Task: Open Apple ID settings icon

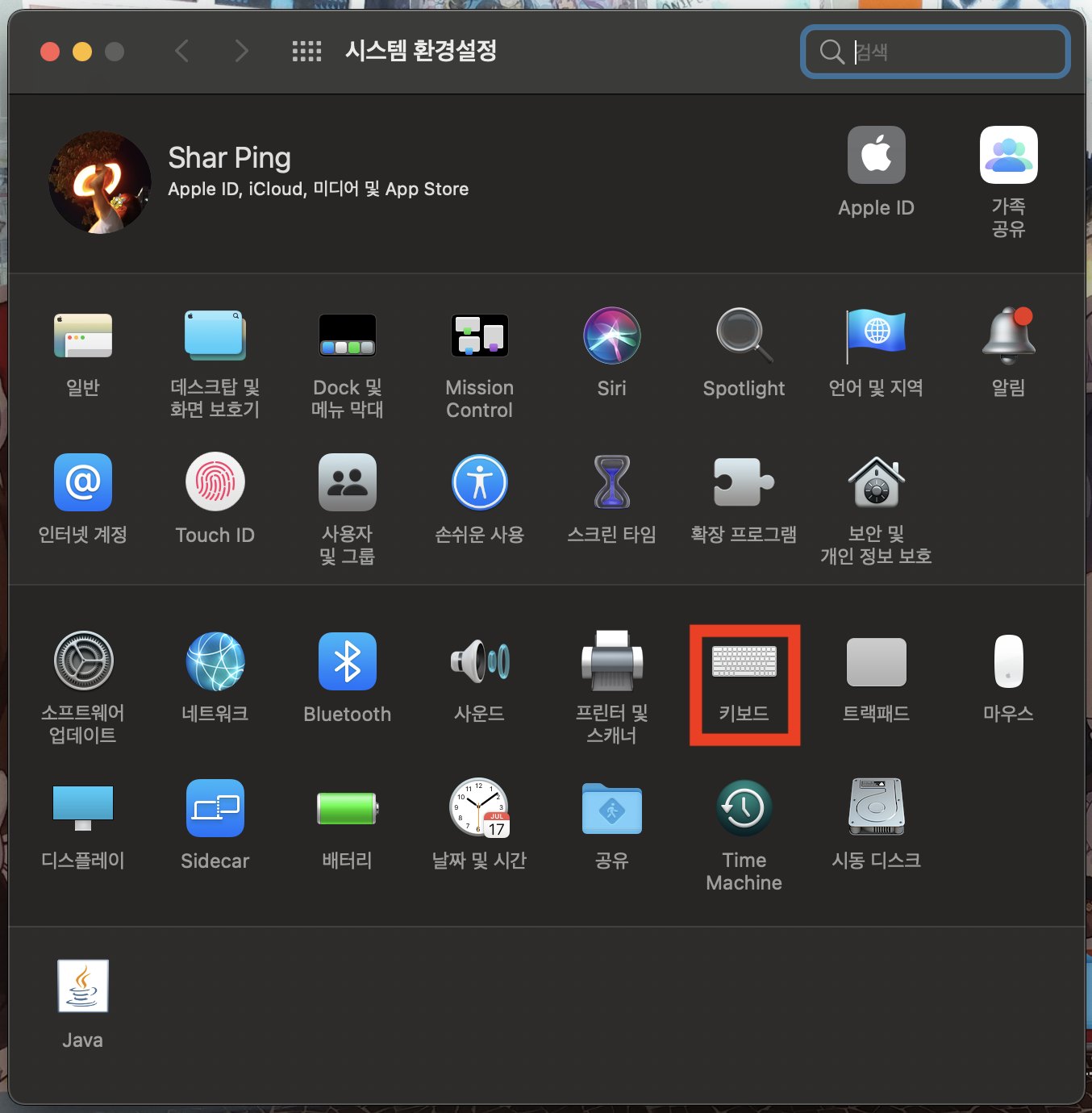Action: point(877,155)
